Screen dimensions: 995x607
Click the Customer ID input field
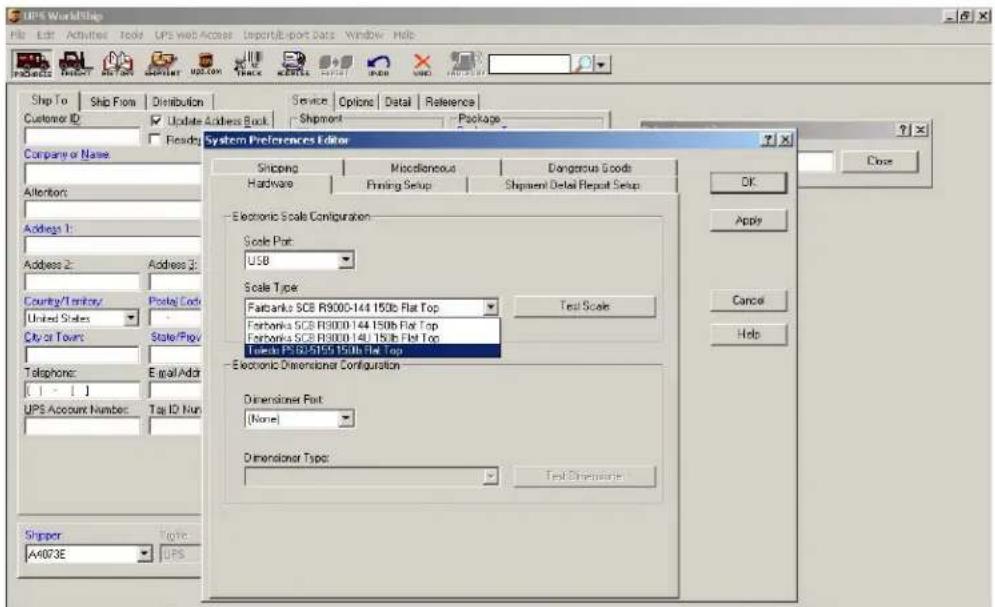coord(82,136)
